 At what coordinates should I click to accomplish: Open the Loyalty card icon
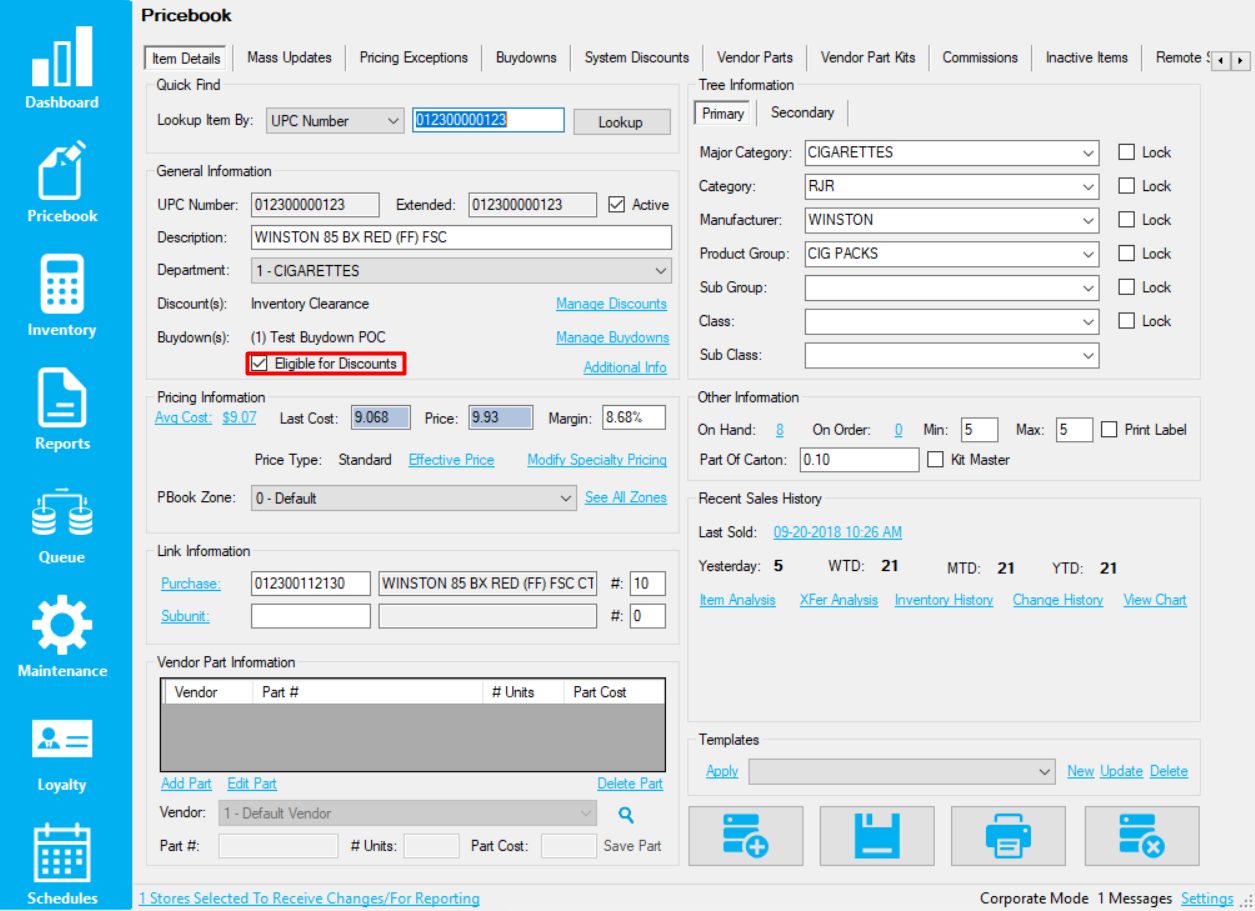click(x=62, y=741)
